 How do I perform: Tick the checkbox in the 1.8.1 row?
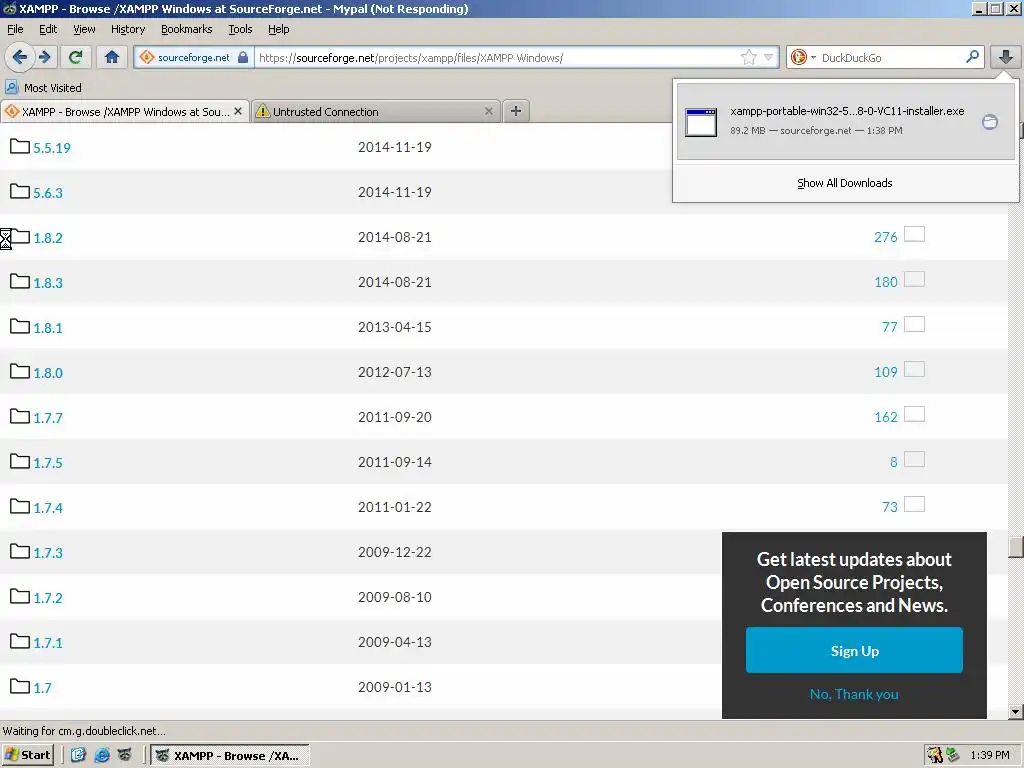(x=914, y=324)
